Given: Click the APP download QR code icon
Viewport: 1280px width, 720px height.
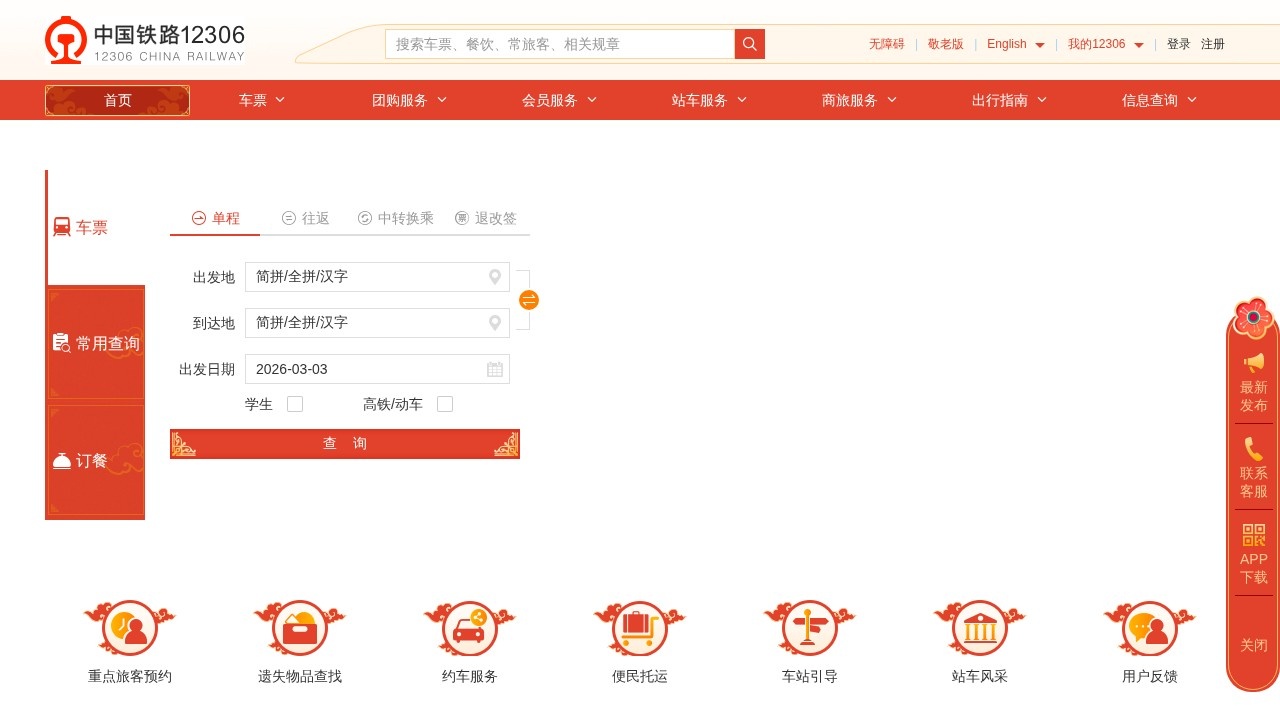Looking at the screenshot, I should [x=1253, y=535].
